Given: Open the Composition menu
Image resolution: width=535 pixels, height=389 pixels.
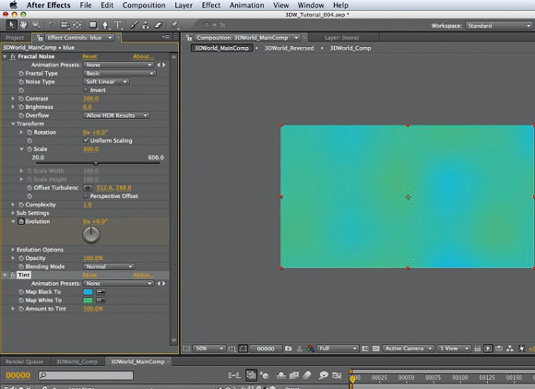Looking at the screenshot, I should click(144, 5).
